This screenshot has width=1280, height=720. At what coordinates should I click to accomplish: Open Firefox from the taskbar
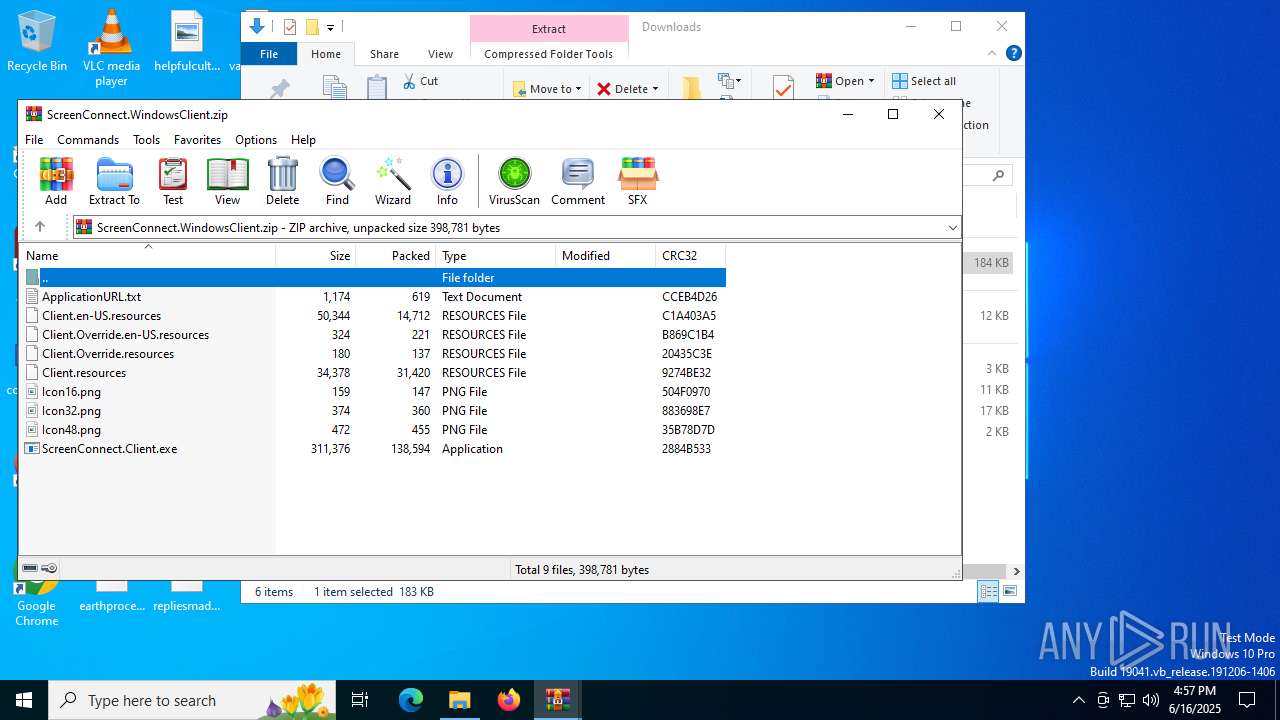509,700
